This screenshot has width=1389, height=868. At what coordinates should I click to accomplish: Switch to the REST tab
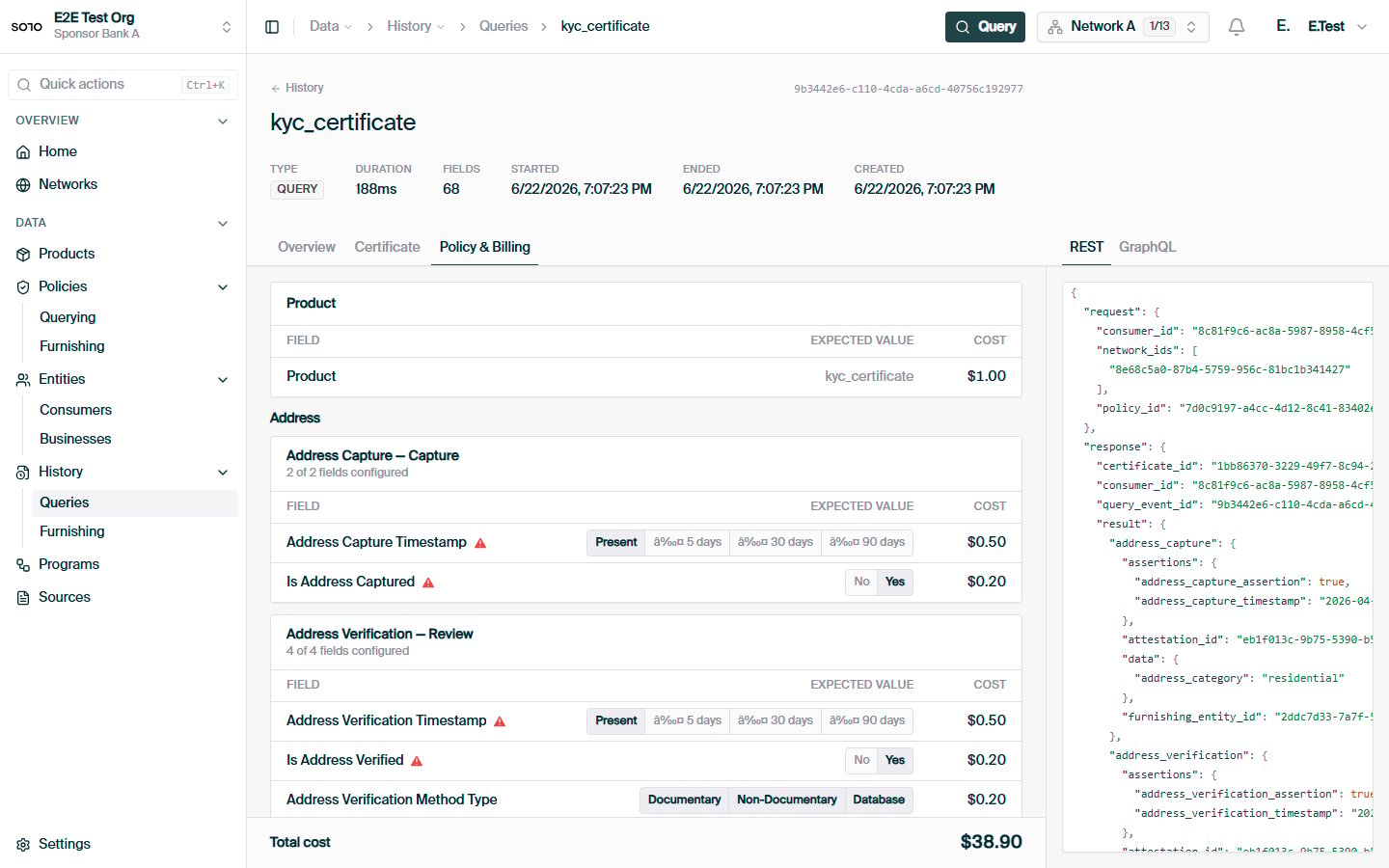[x=1086, y=247]
